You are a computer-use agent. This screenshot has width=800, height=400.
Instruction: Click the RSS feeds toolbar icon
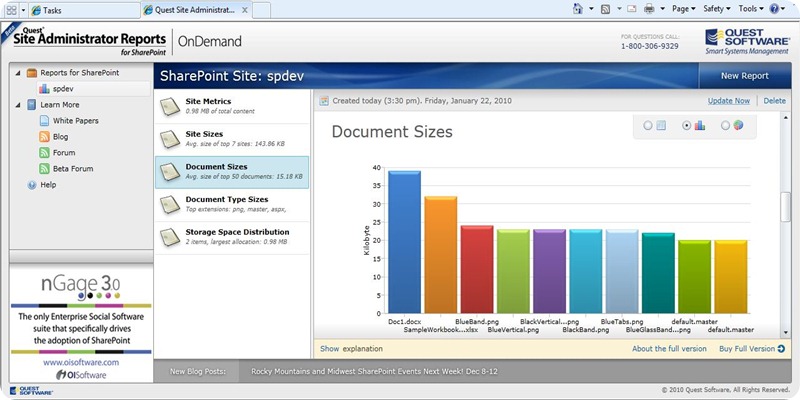(x=605, y=9)
